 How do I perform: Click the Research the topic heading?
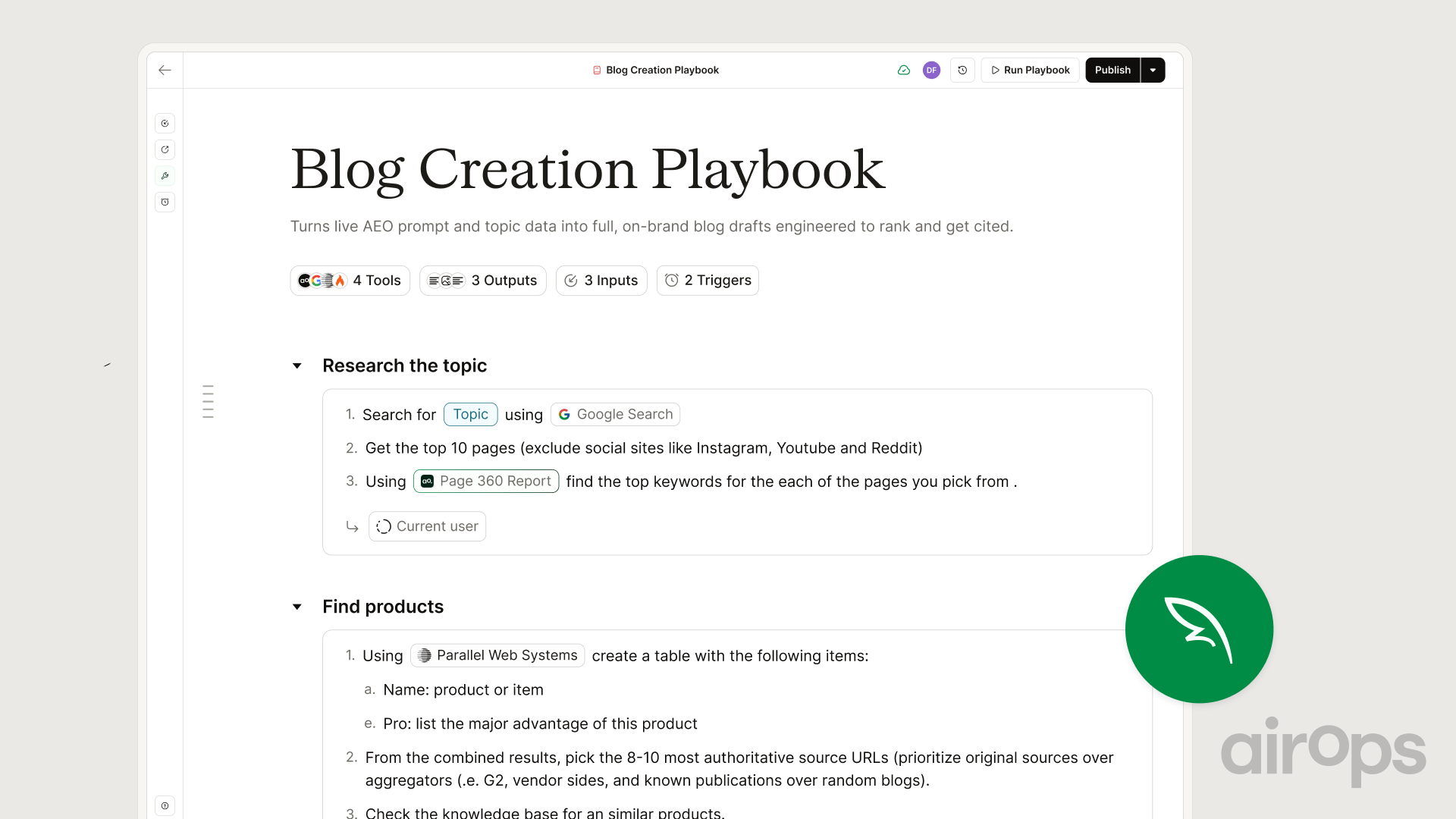point(404,366)
